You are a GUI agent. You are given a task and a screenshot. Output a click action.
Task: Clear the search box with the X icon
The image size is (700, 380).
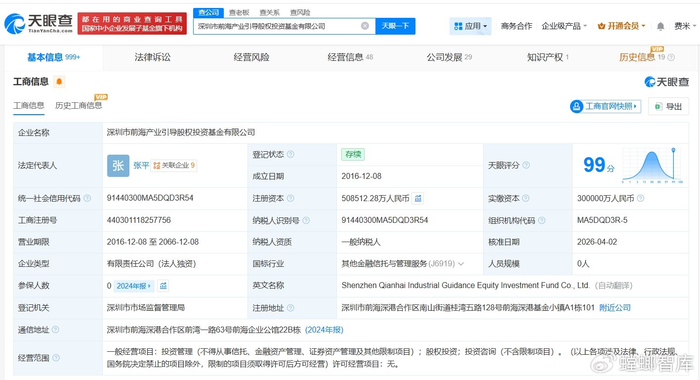click(365, 26)
